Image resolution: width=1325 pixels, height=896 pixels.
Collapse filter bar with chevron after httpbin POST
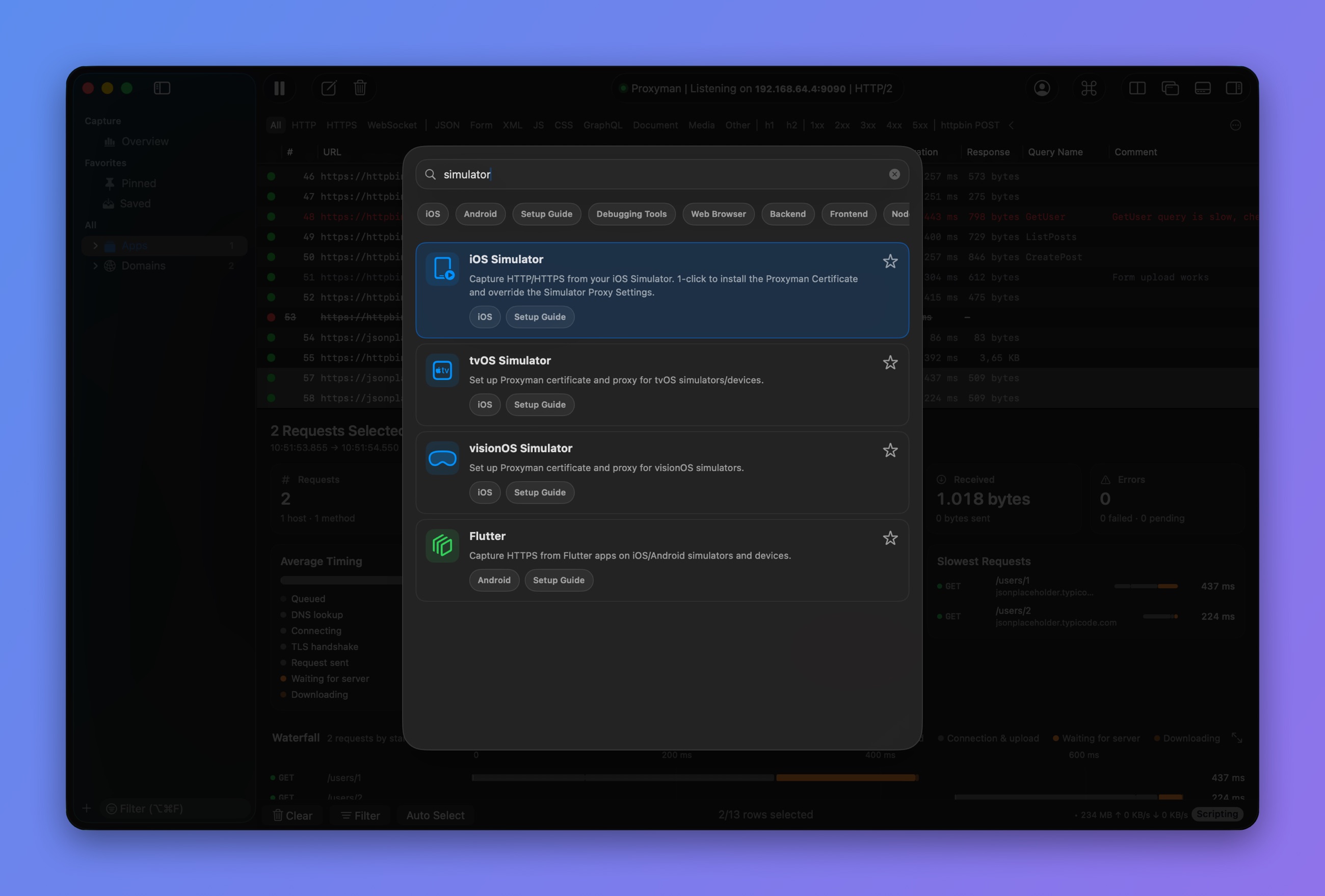(1011, 125)
